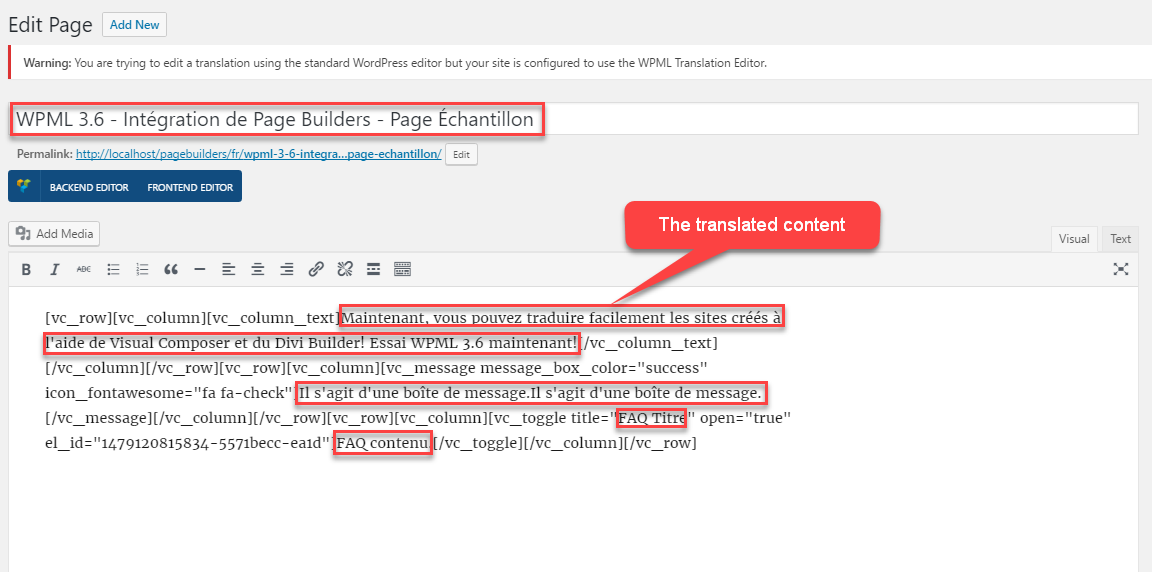Insert Read More tag
1152x572 pixels.
[374, 269]
